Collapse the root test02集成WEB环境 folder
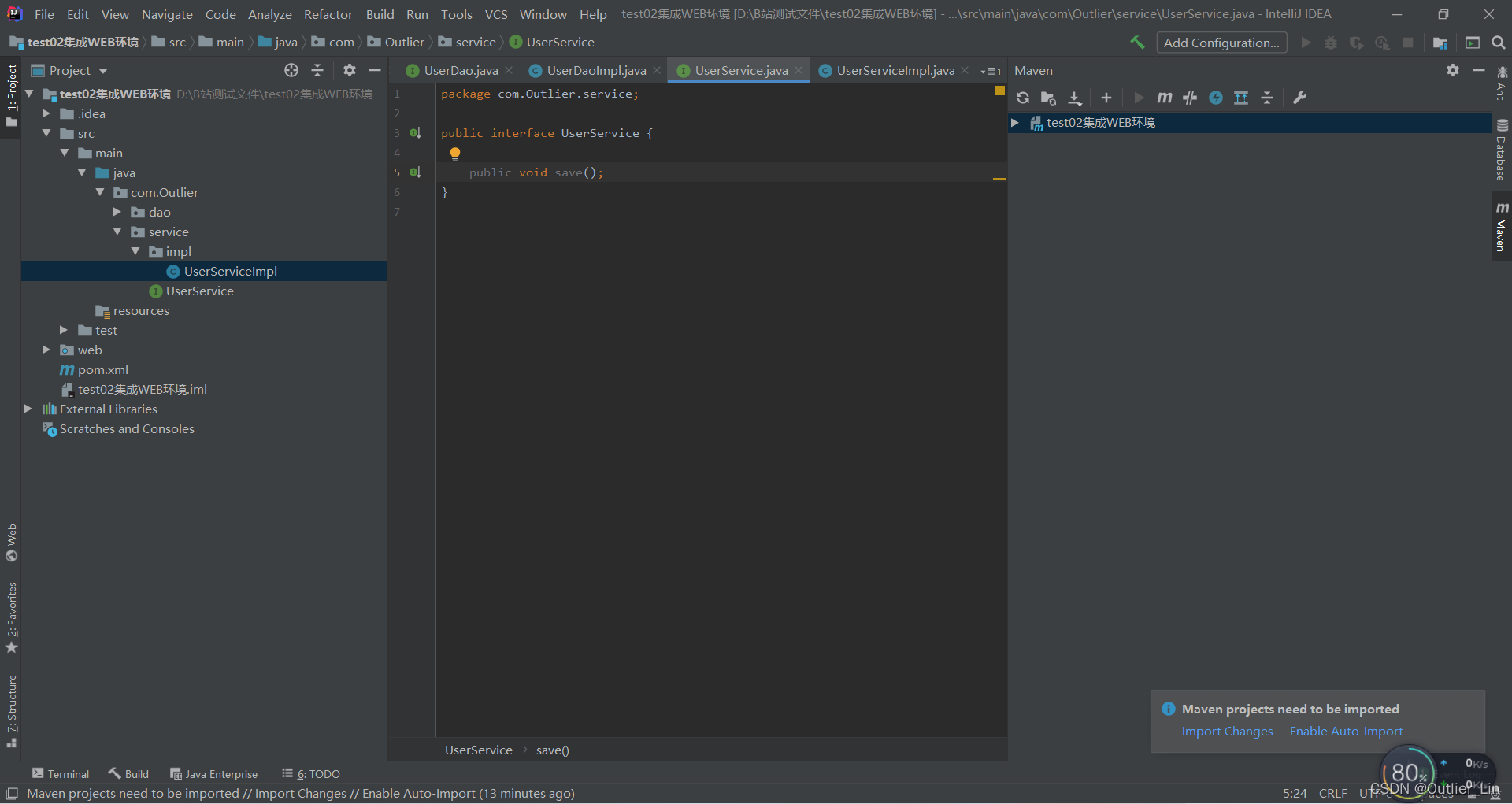The image size is (1512, 804). pos(29,94)
